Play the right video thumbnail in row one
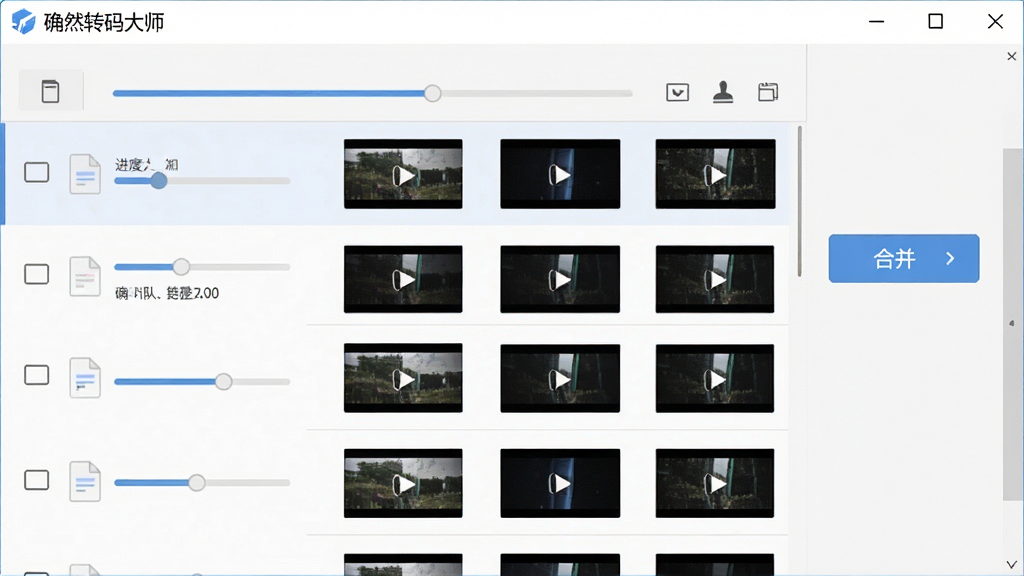This screenshot has width=1024, height=576. pos(715,174)
